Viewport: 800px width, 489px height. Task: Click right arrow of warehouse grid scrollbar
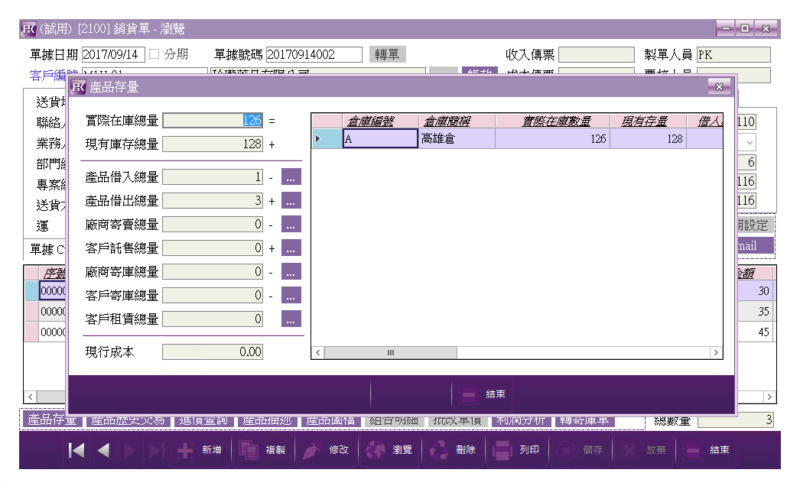tap(716, 353)
